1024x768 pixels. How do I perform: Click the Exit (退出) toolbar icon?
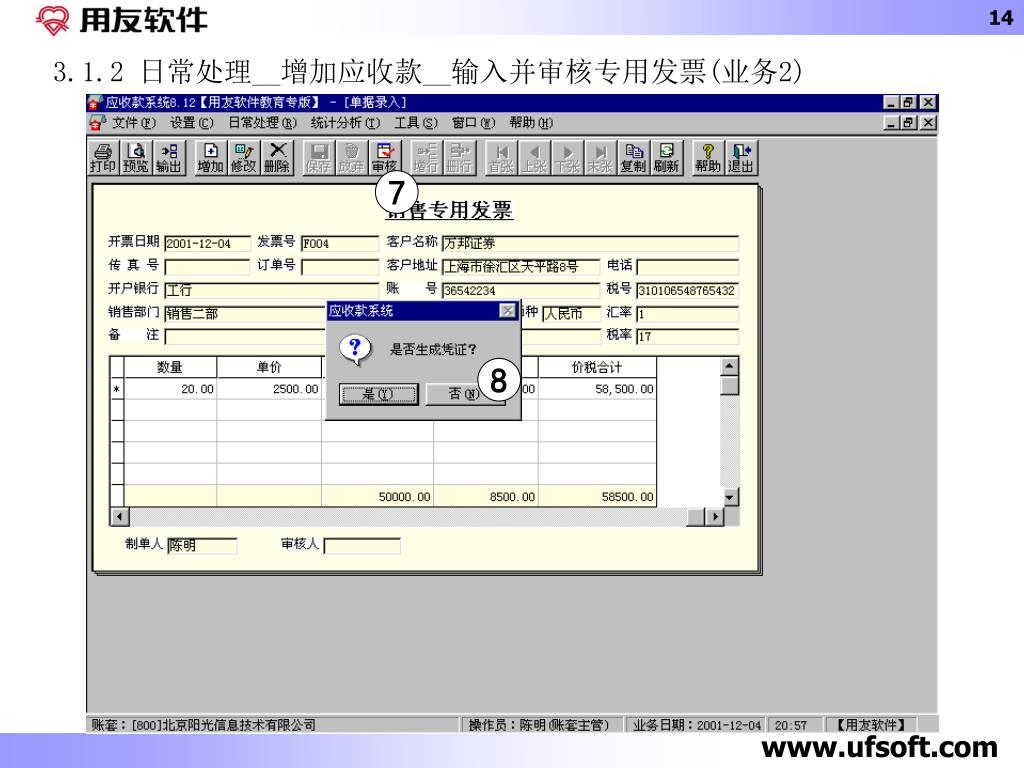741,158
